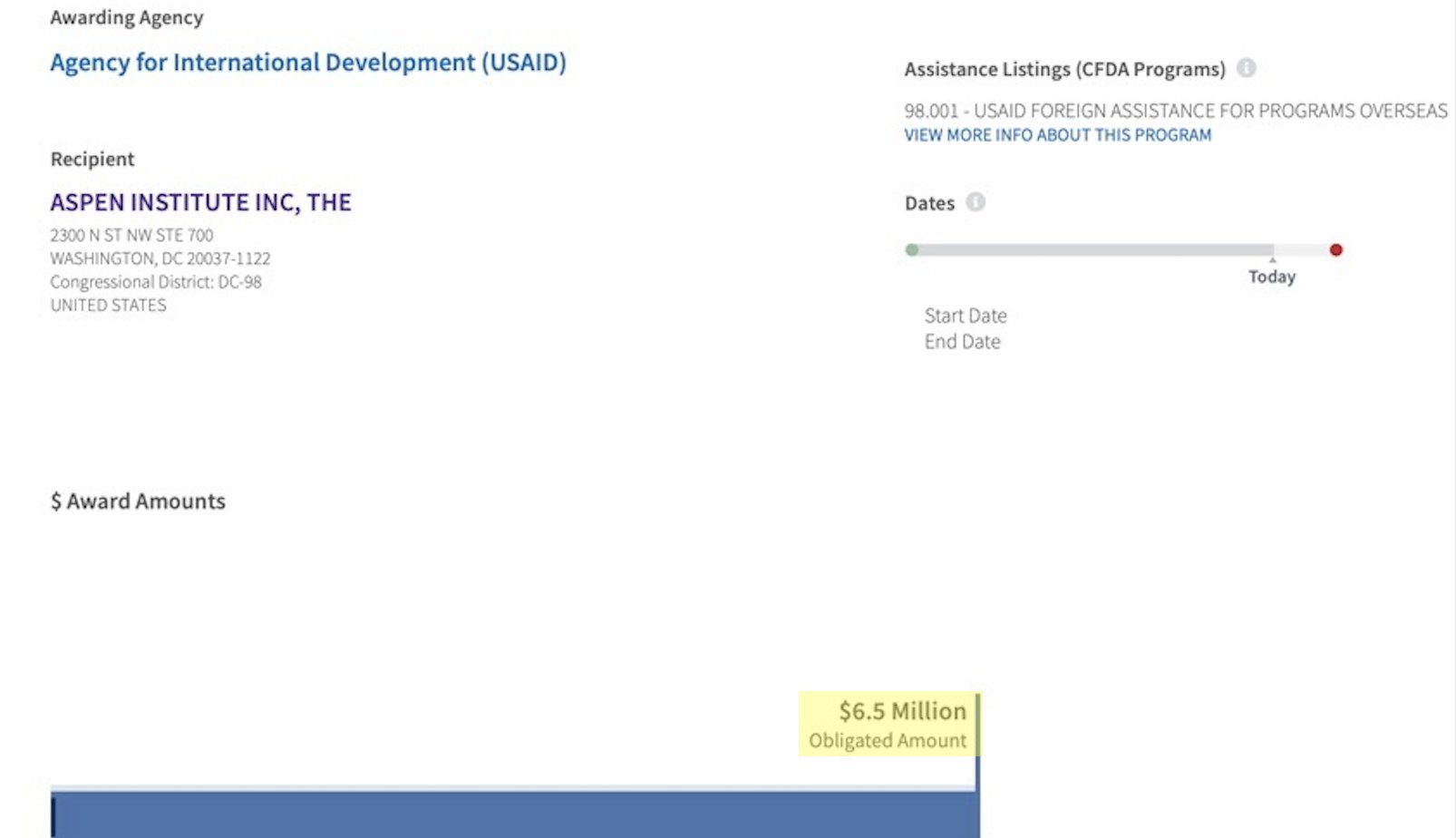Click the Start Date label
Image resolution: width=1456 pixels, height=838 pixels.
click(966, 316)
